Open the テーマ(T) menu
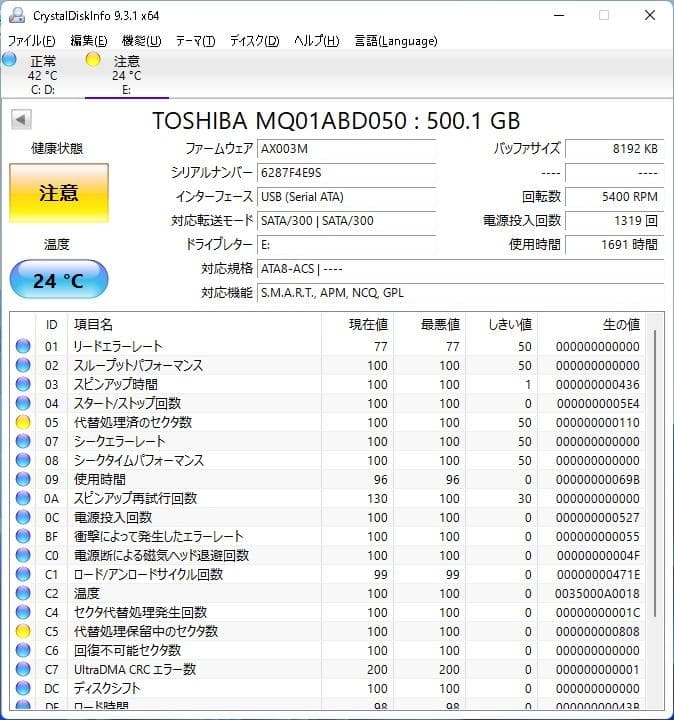This screenshot has width=674, height=720. tap(196, 41)
